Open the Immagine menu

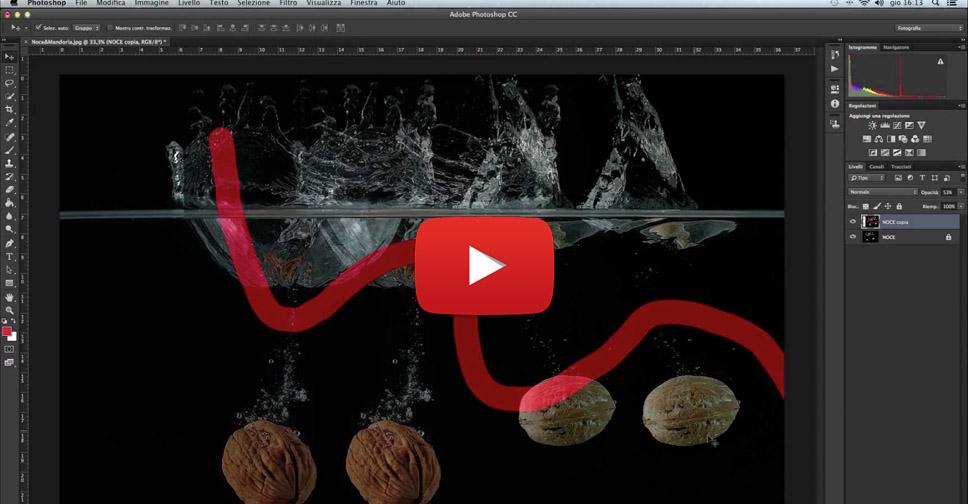pyautogui.click(x=151, y=3)
